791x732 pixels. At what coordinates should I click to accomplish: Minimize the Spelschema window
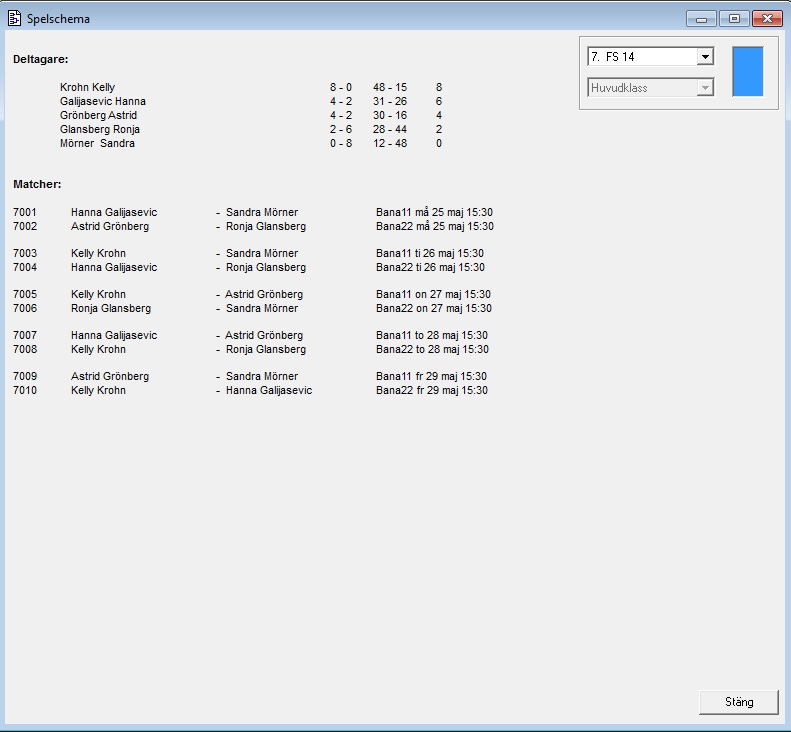701,18
